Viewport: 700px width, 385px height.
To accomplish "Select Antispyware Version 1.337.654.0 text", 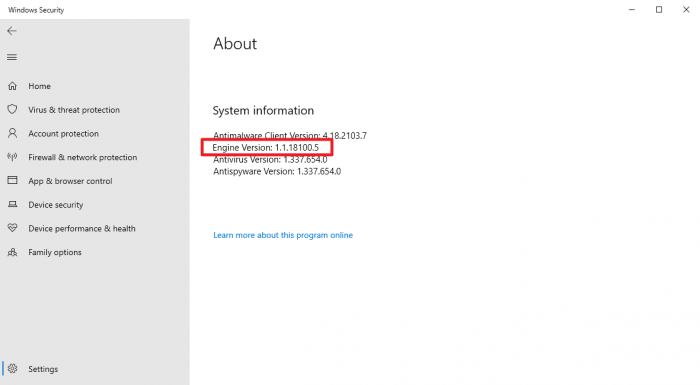I will (x=277, y=172).
